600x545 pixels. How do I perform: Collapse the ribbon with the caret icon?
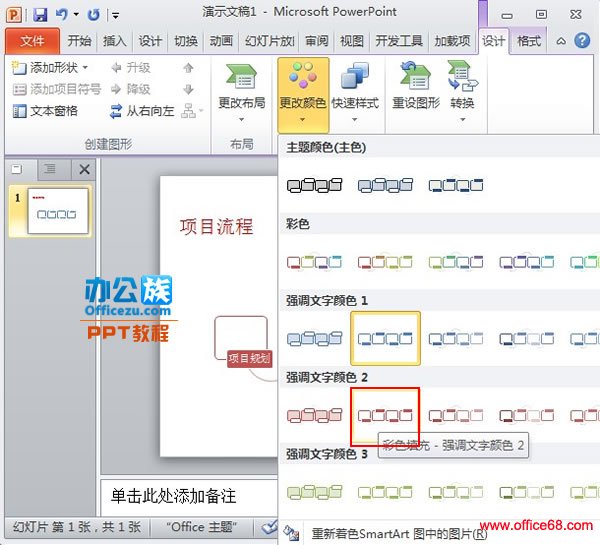tap(561, 41)
